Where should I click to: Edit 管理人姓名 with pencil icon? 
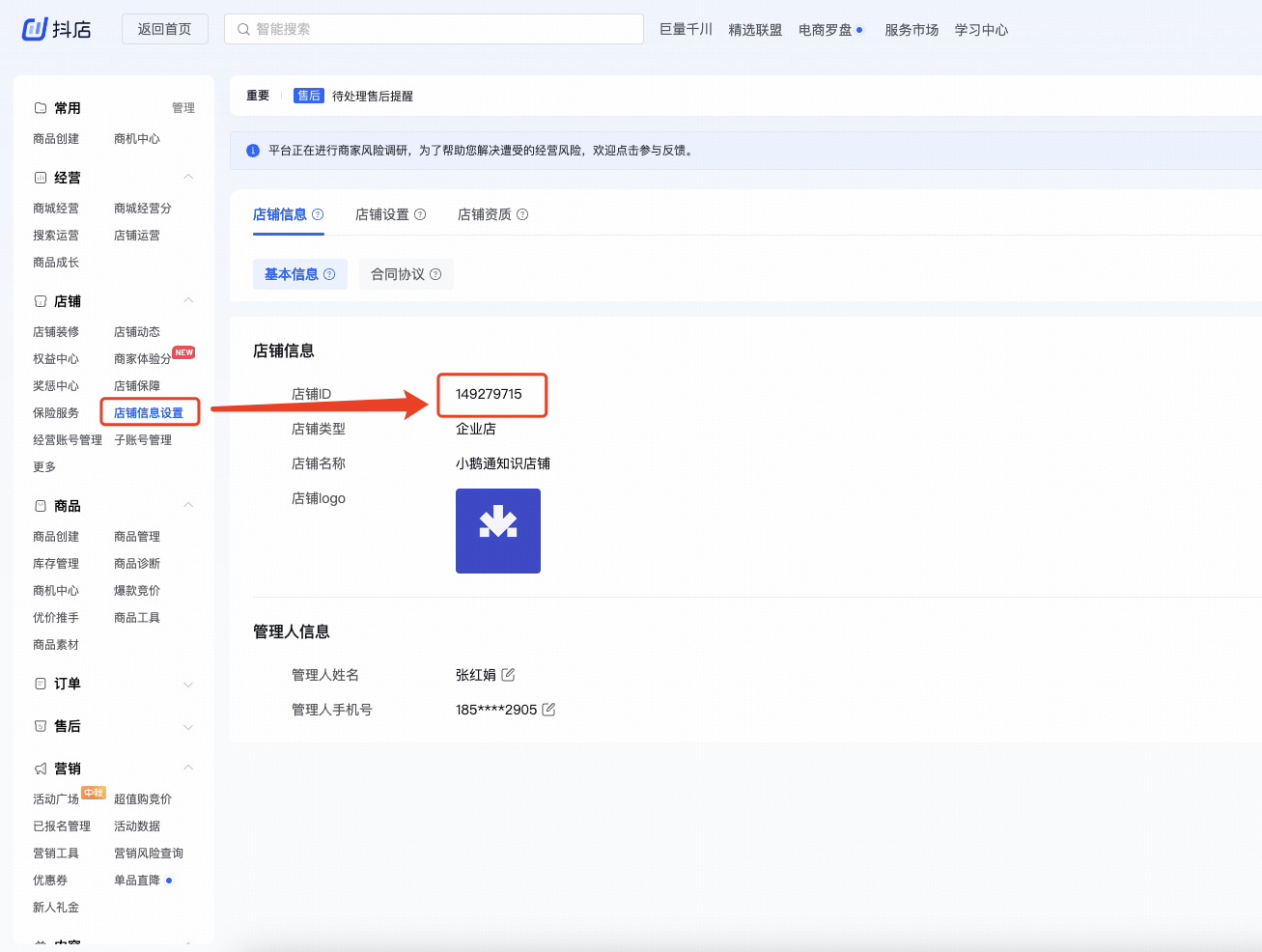click(x=508, y=674)
